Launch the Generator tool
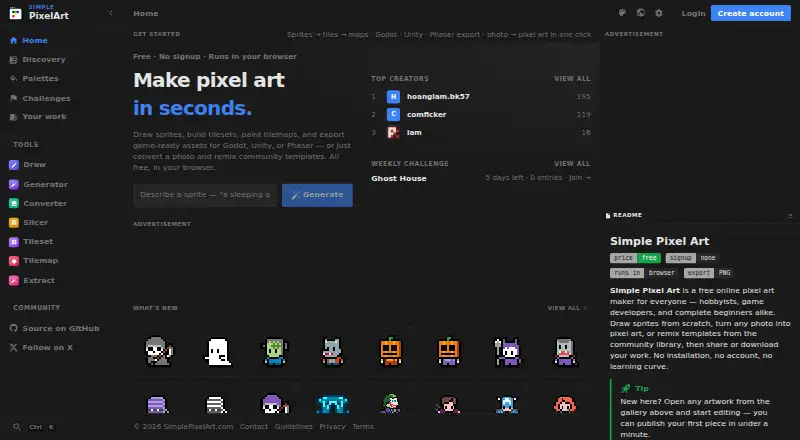 (38, 184)
